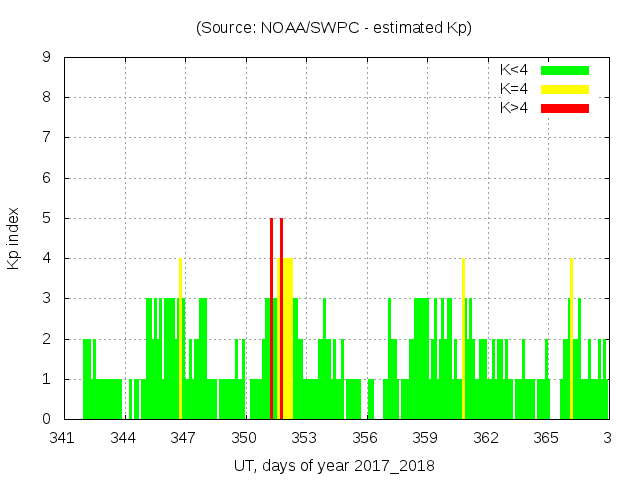Click the rightmost x-axis tick label 3
Viewport: 640px width, 480px height.
(607, 438)
